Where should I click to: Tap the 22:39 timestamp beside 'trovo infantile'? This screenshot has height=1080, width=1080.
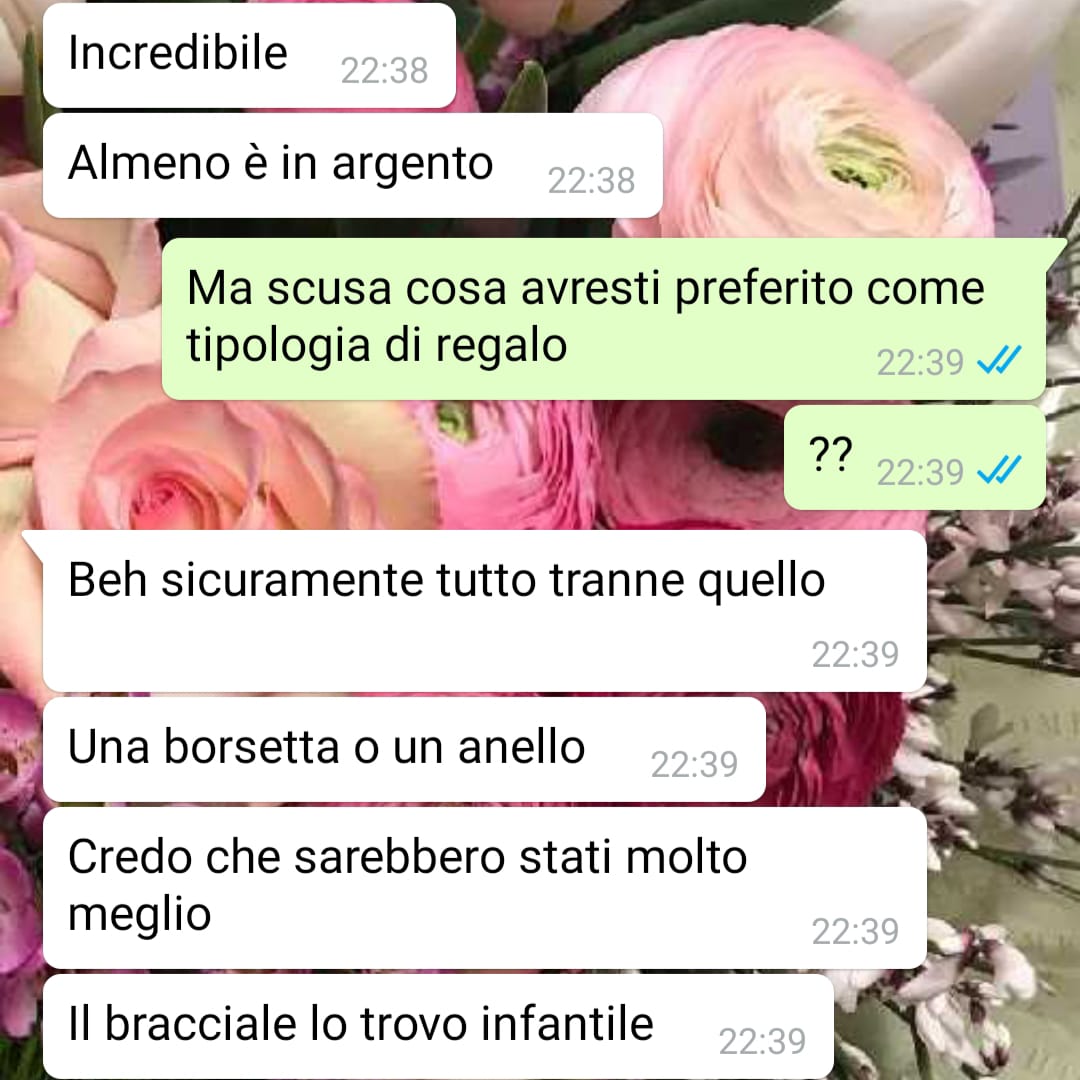pyautogui.click(x=762, y=1041)
